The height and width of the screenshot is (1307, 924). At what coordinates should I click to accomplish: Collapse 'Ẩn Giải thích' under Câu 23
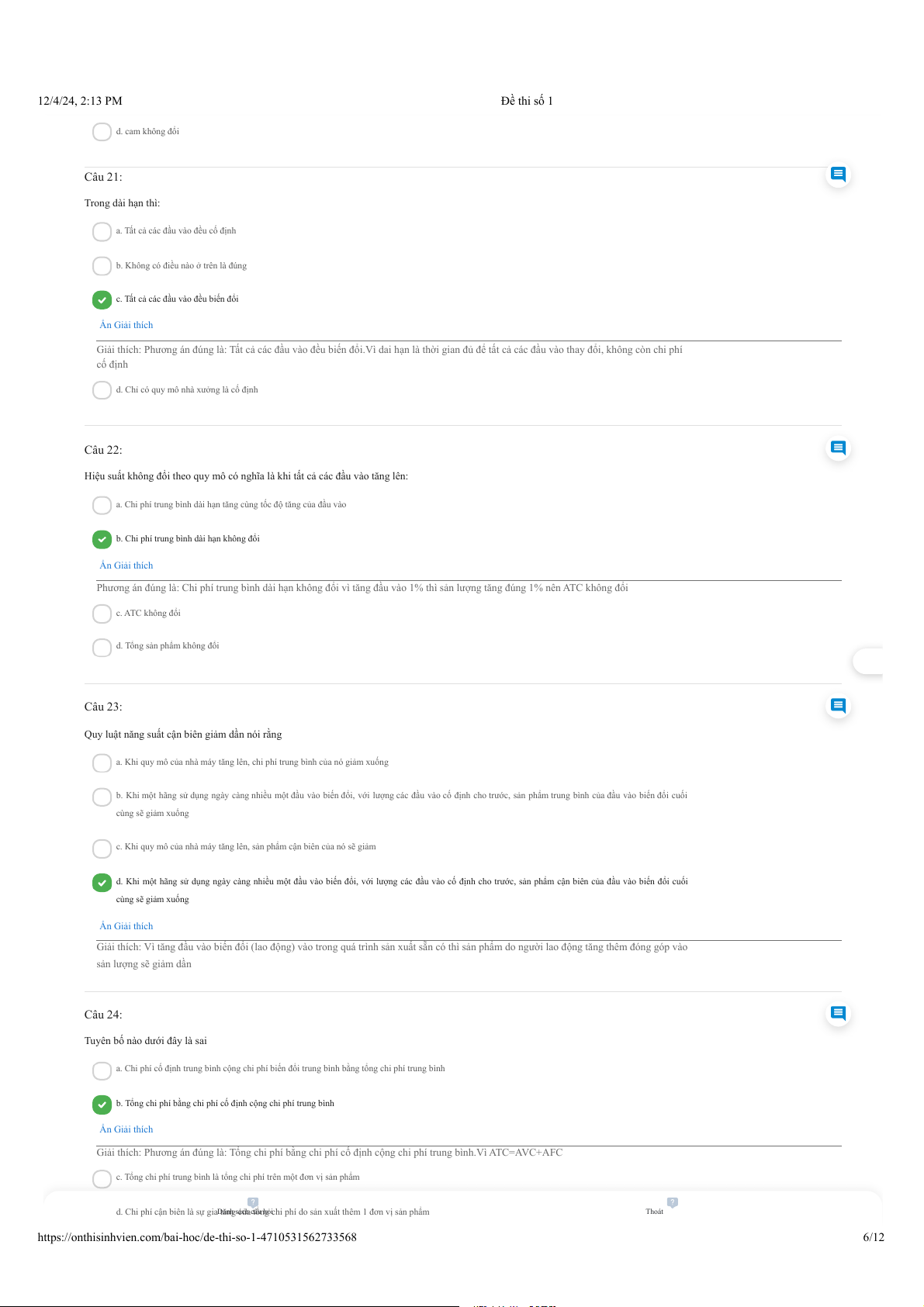pyautogui.click(x=126, y=926)
